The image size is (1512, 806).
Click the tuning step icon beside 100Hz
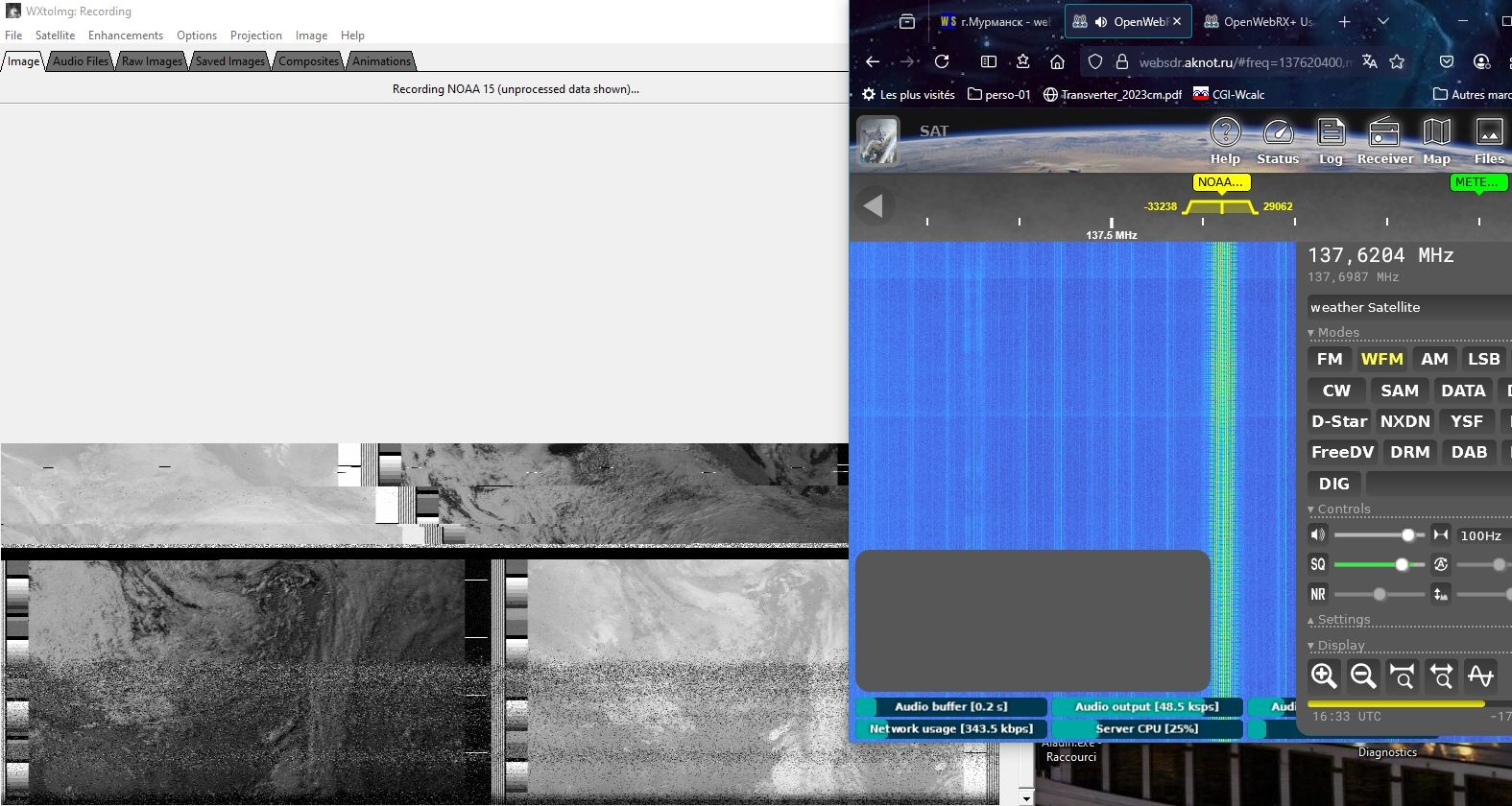(x=1440, y=534)
